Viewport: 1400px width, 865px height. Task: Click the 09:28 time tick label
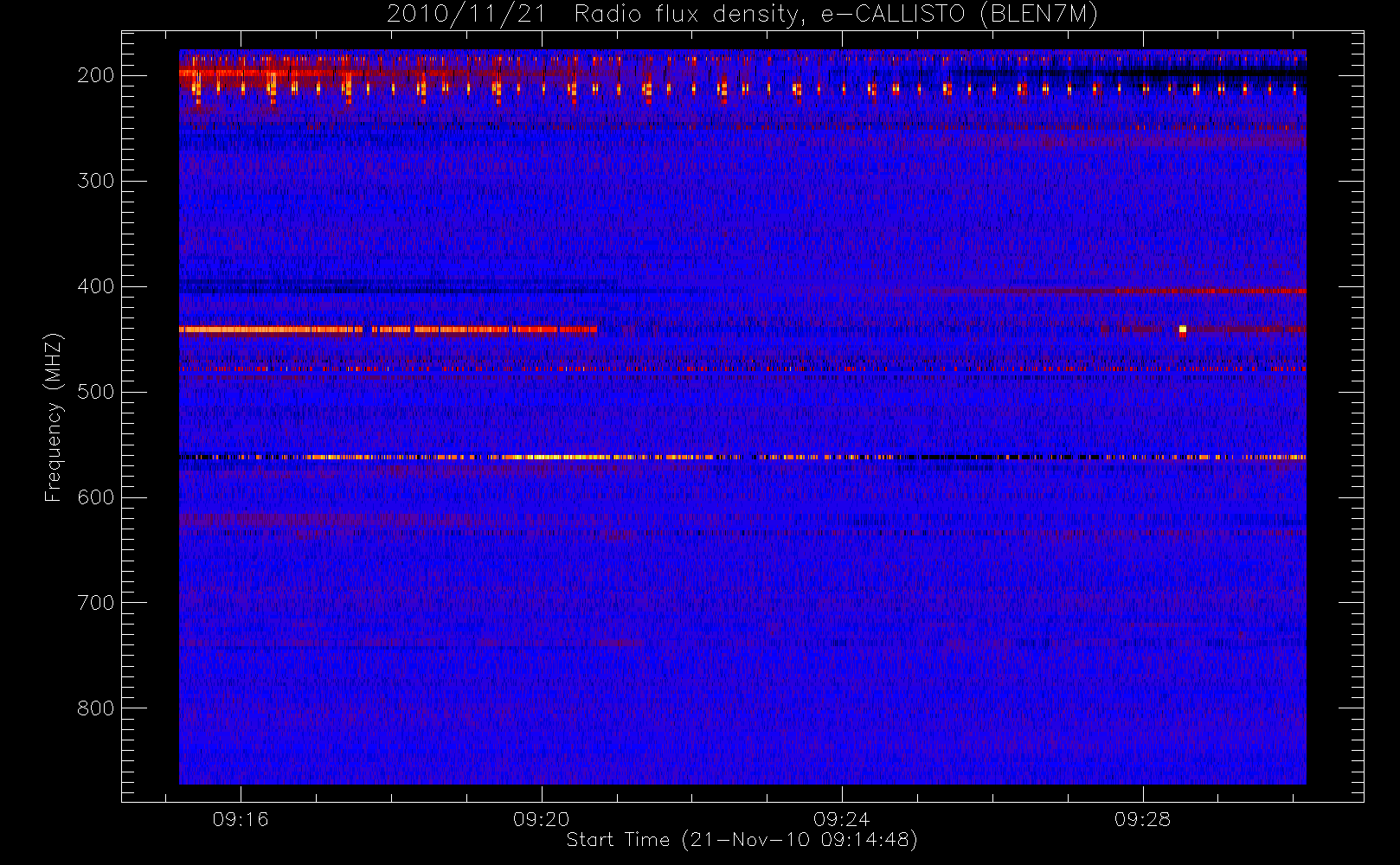(1142, 819)
